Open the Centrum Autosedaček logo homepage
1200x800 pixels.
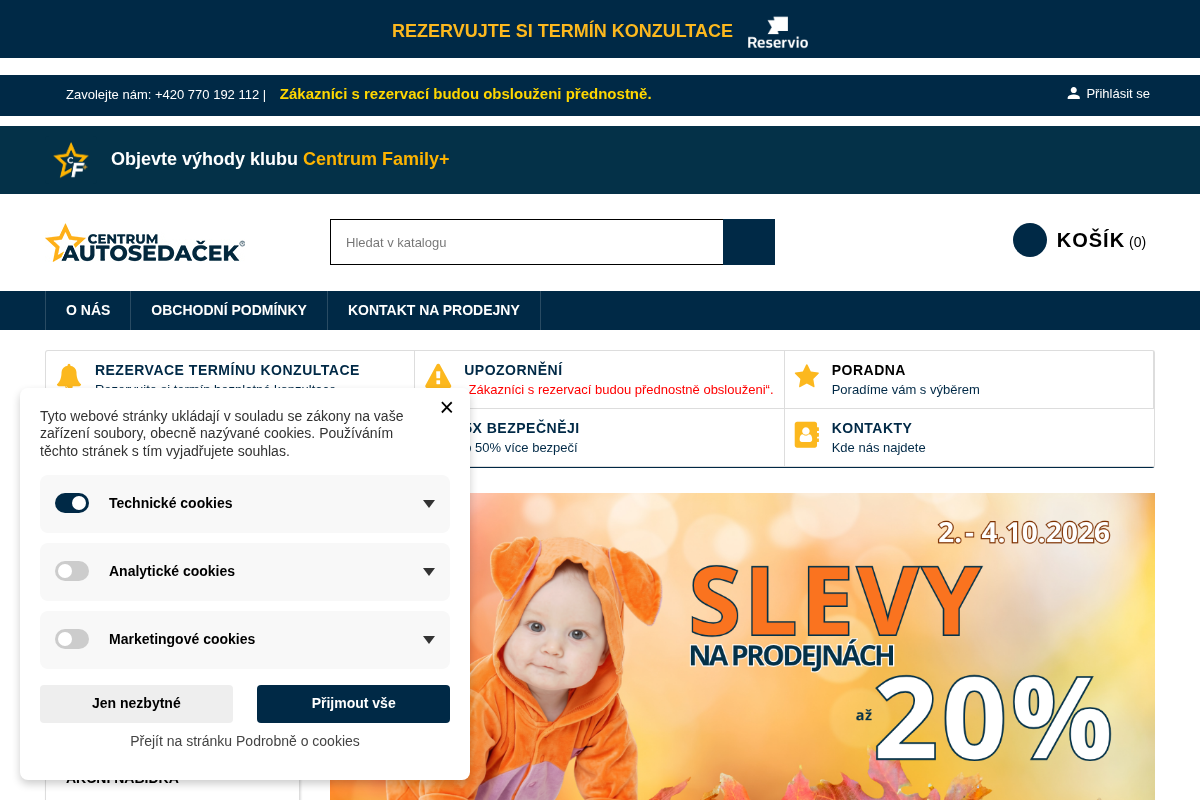(145, 243)
